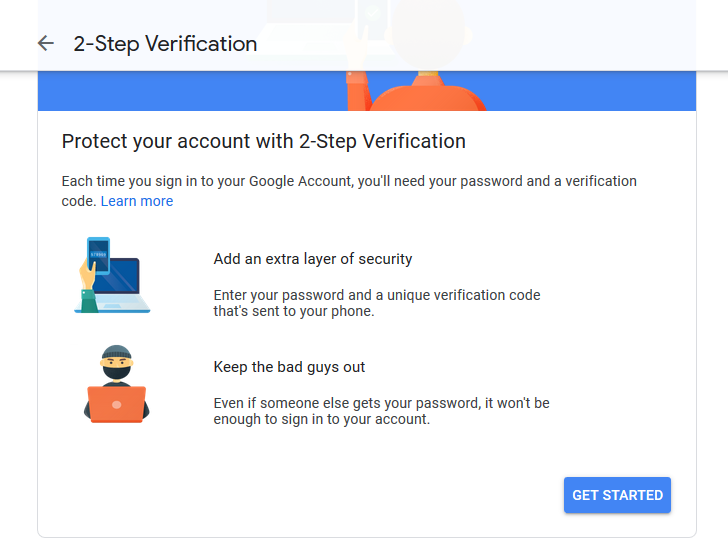This screenshot has height=541, width=728.
Task: Click the 2-Step Verification page title
Action: coord(165,44)
